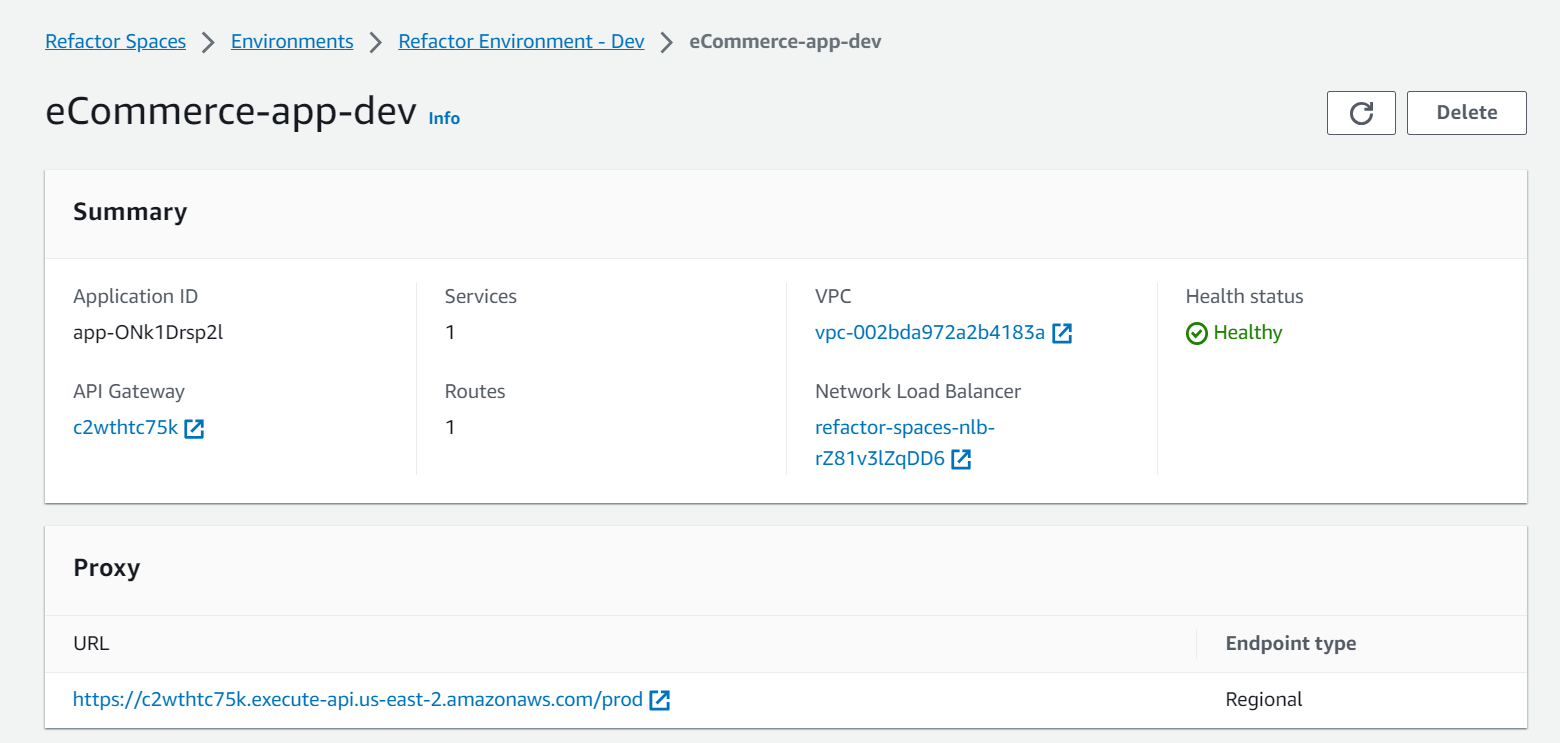This screenshot has height=743, width=1560.
Task: Navigate to Environments breadcrumb
Action: click(292, 42)
